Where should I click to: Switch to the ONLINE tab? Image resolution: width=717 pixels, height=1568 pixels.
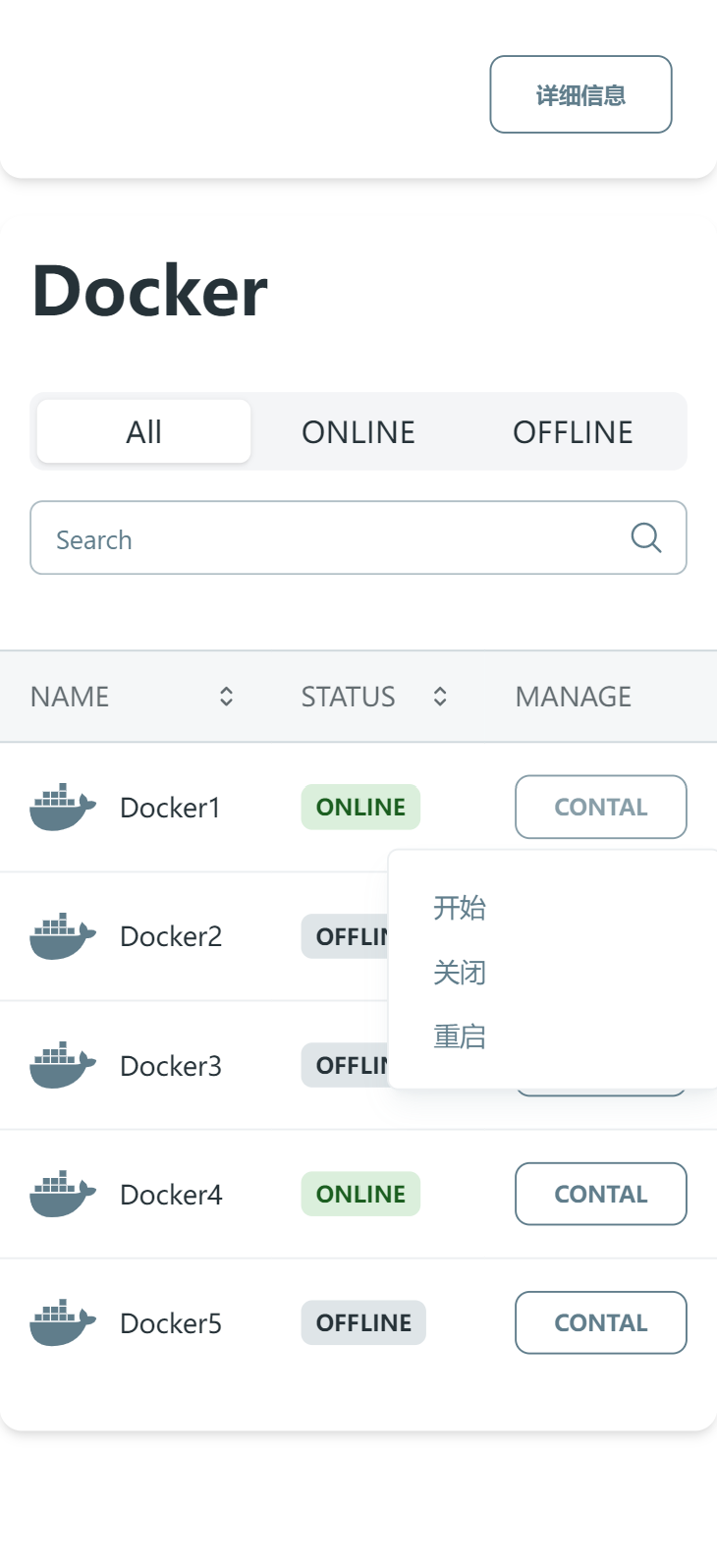point(358,431)
